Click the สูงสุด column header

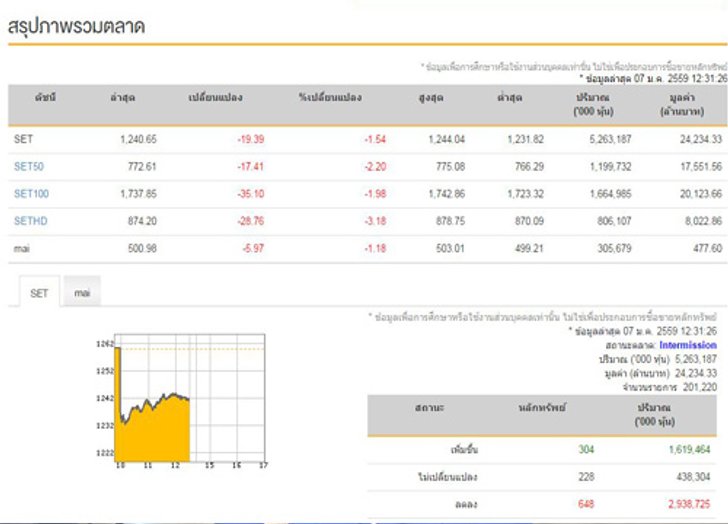coord(431,98)
